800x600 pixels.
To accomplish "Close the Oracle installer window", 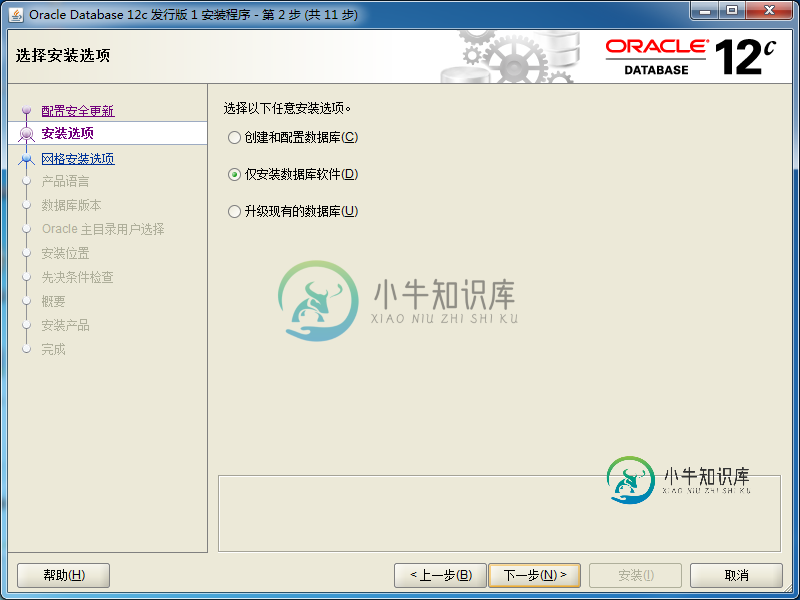I will pyautogui.click(x=769, y=11).
